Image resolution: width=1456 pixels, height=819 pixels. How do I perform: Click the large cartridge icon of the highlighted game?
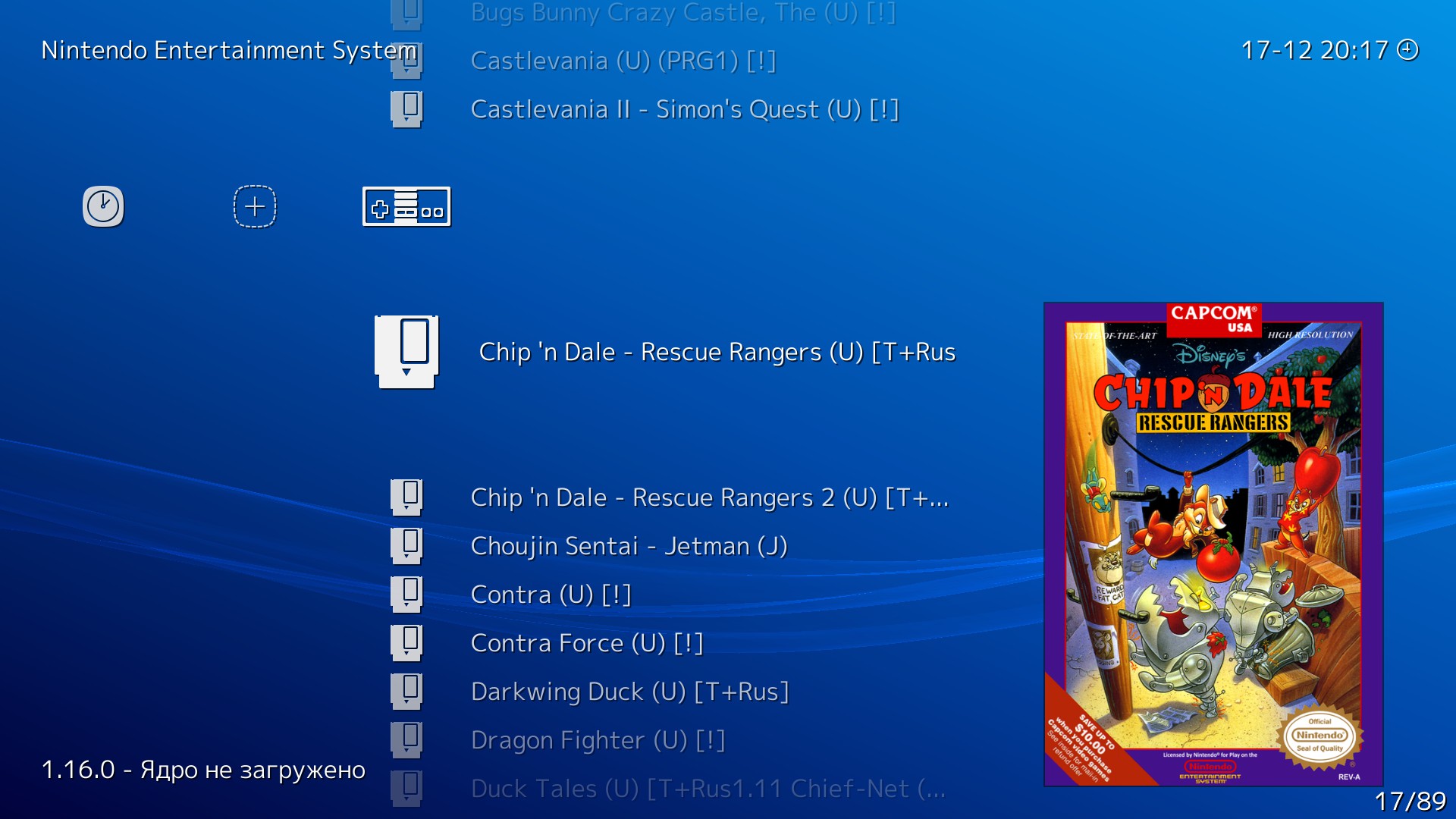(406, 352)
